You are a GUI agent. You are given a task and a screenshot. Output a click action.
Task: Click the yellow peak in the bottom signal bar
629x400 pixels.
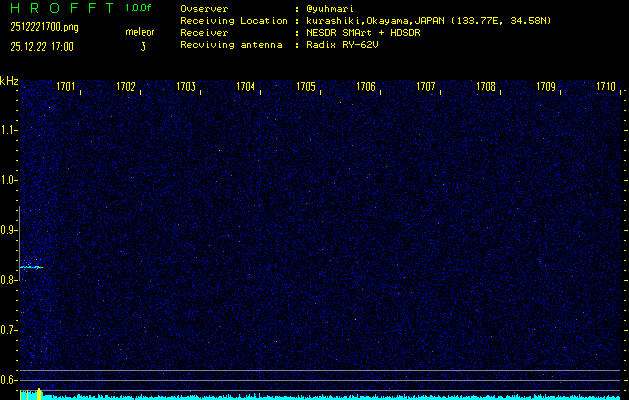point(39,392)
